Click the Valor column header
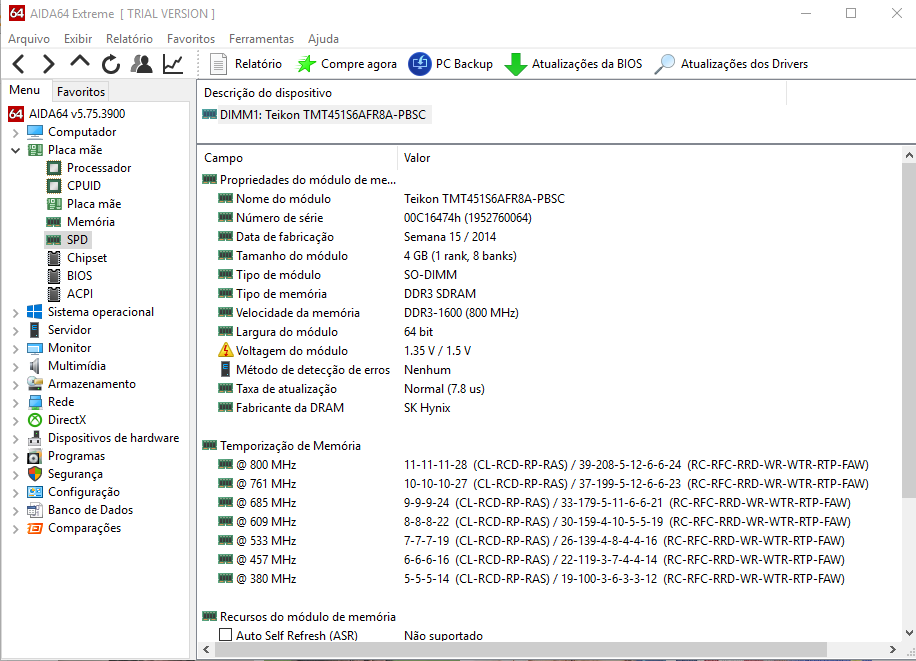This screenshot has width=916, height=661. [417, 158]
